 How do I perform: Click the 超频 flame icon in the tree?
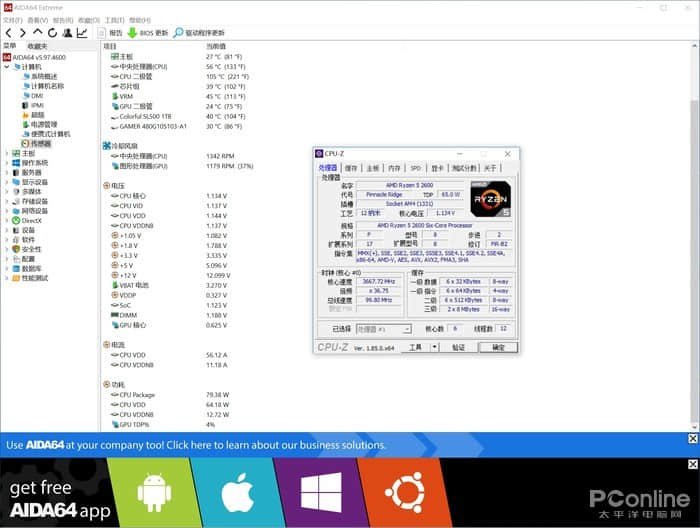tap(25, 115)
